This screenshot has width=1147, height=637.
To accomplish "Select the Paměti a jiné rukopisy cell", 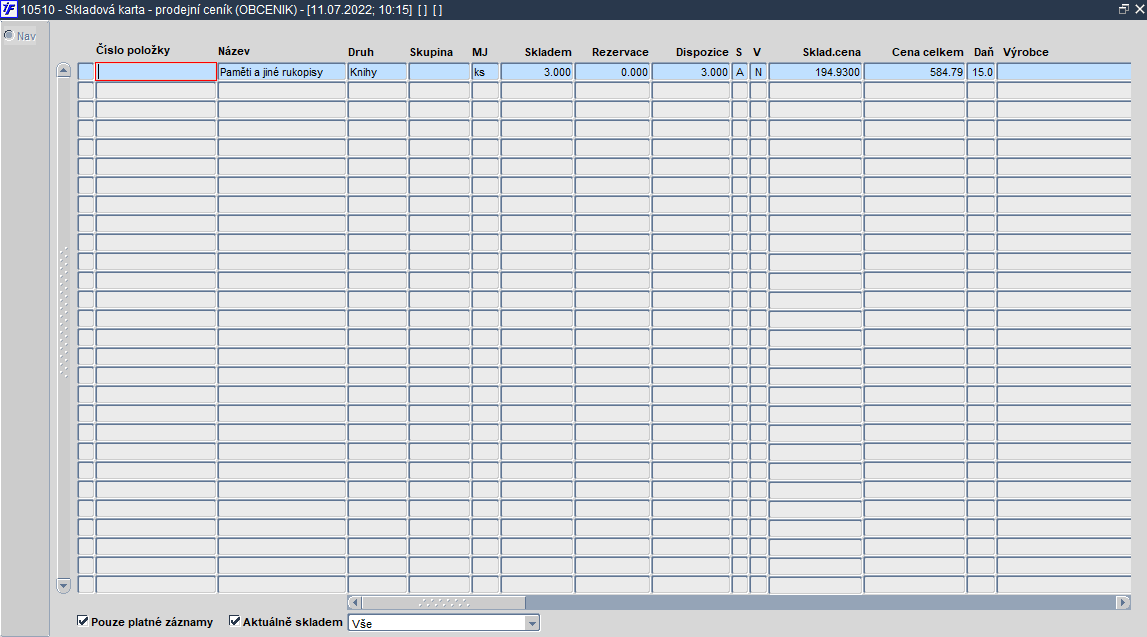I will tap(282, 72).
